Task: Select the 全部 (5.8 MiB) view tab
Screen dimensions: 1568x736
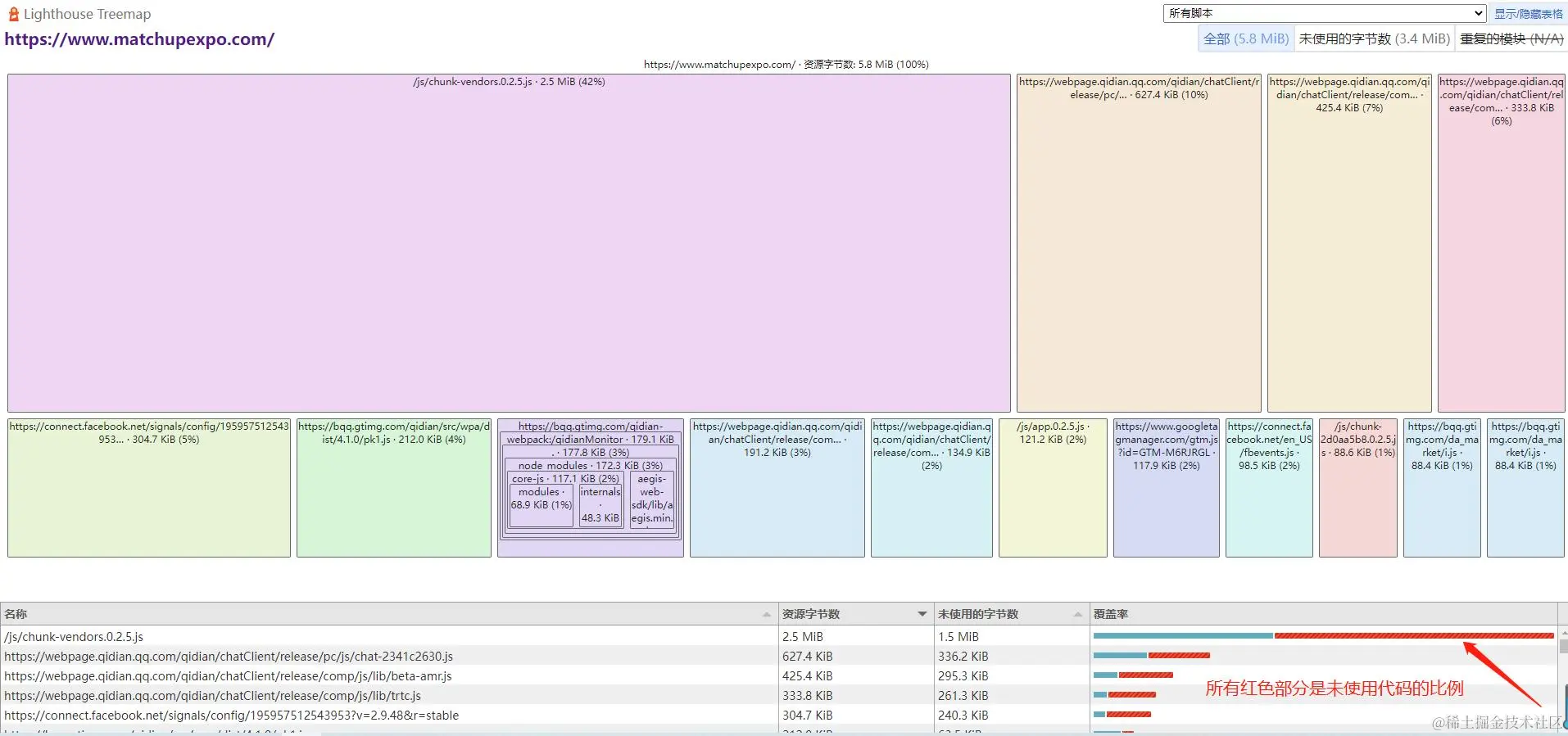Action: [x=1245, y=38]
